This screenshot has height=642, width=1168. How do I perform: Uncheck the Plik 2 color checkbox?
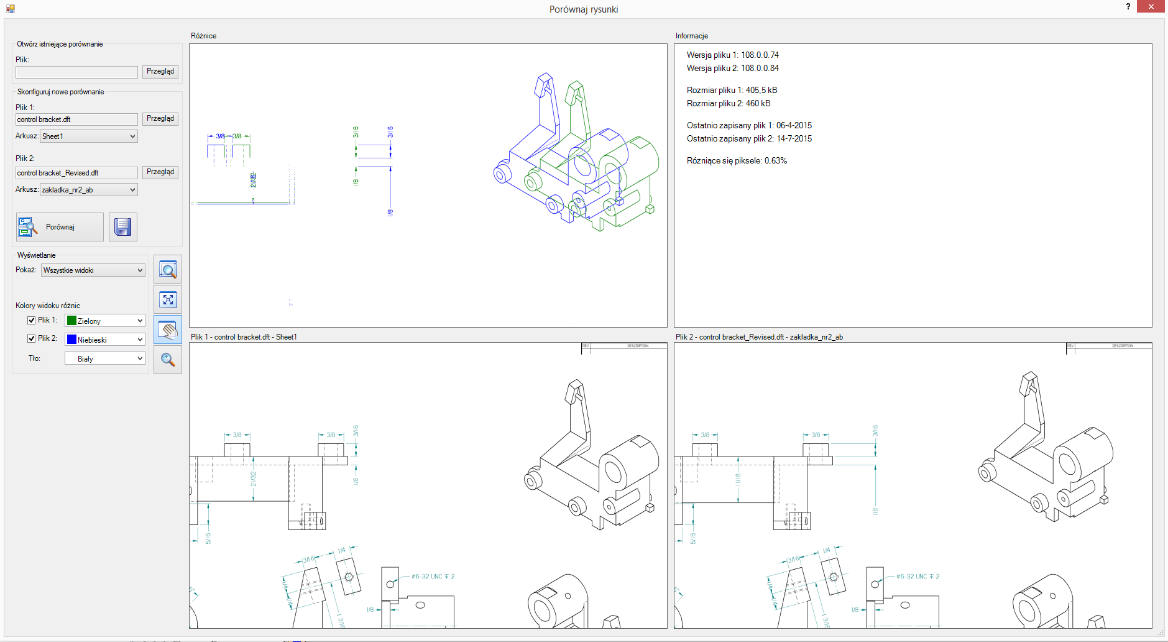coord(31,339)
